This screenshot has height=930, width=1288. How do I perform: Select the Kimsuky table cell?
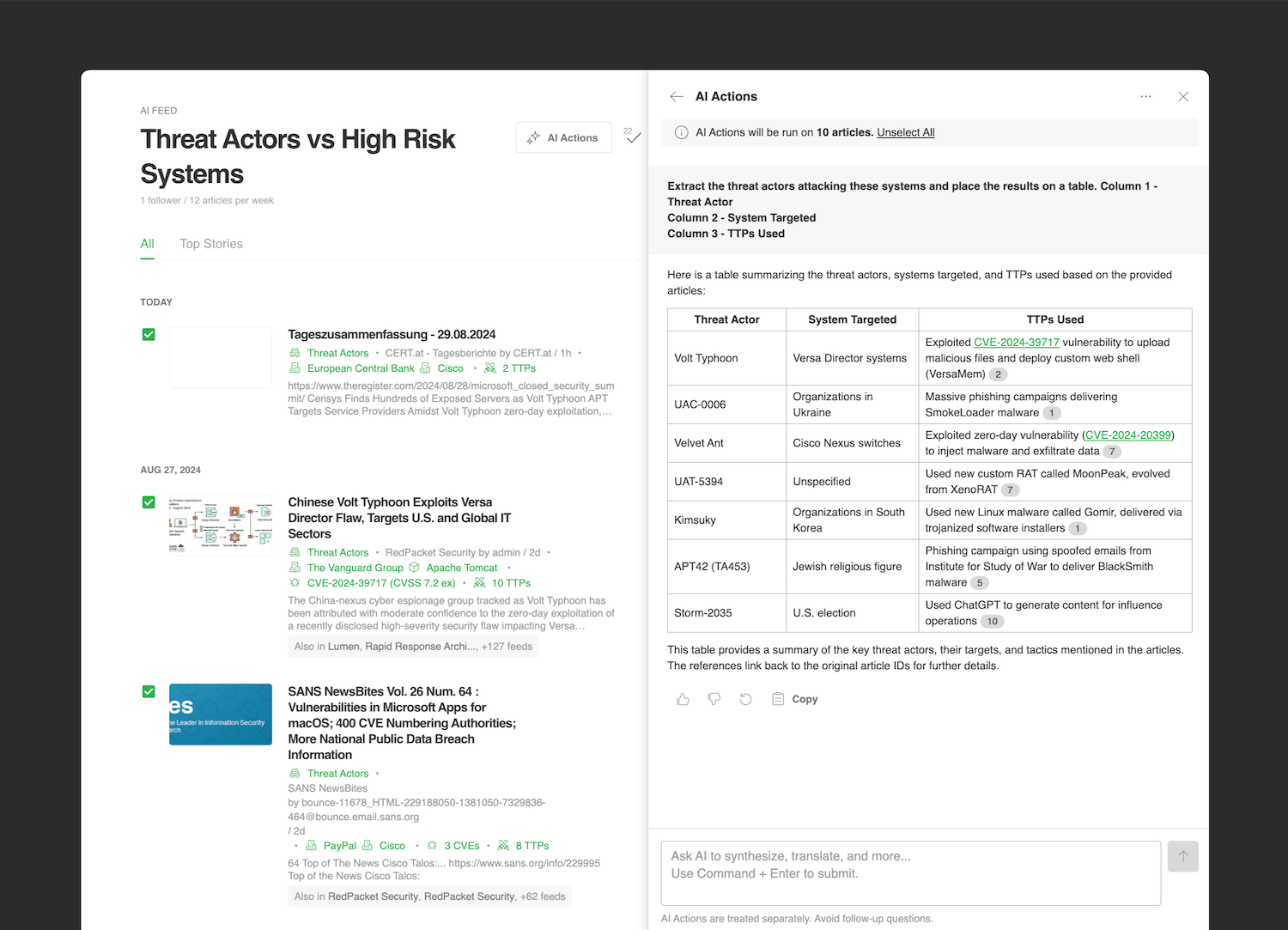(x=726, y=520)
